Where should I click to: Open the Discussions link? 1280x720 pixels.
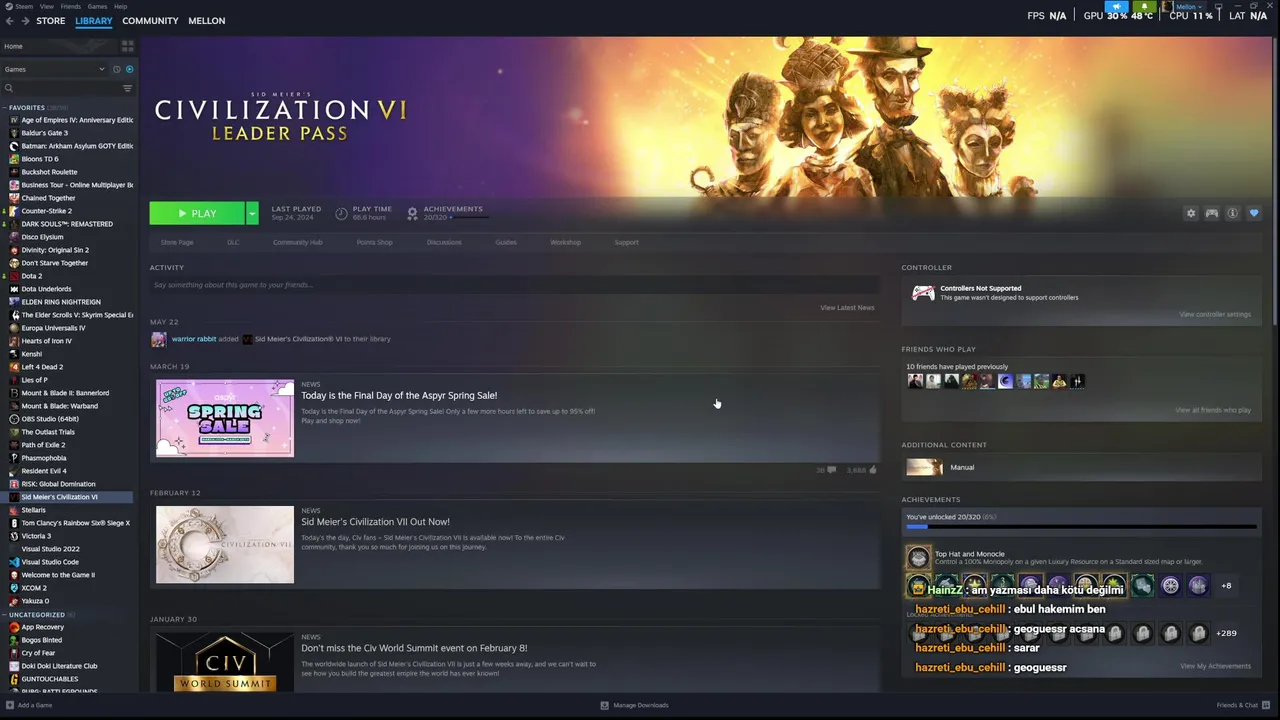444,242
